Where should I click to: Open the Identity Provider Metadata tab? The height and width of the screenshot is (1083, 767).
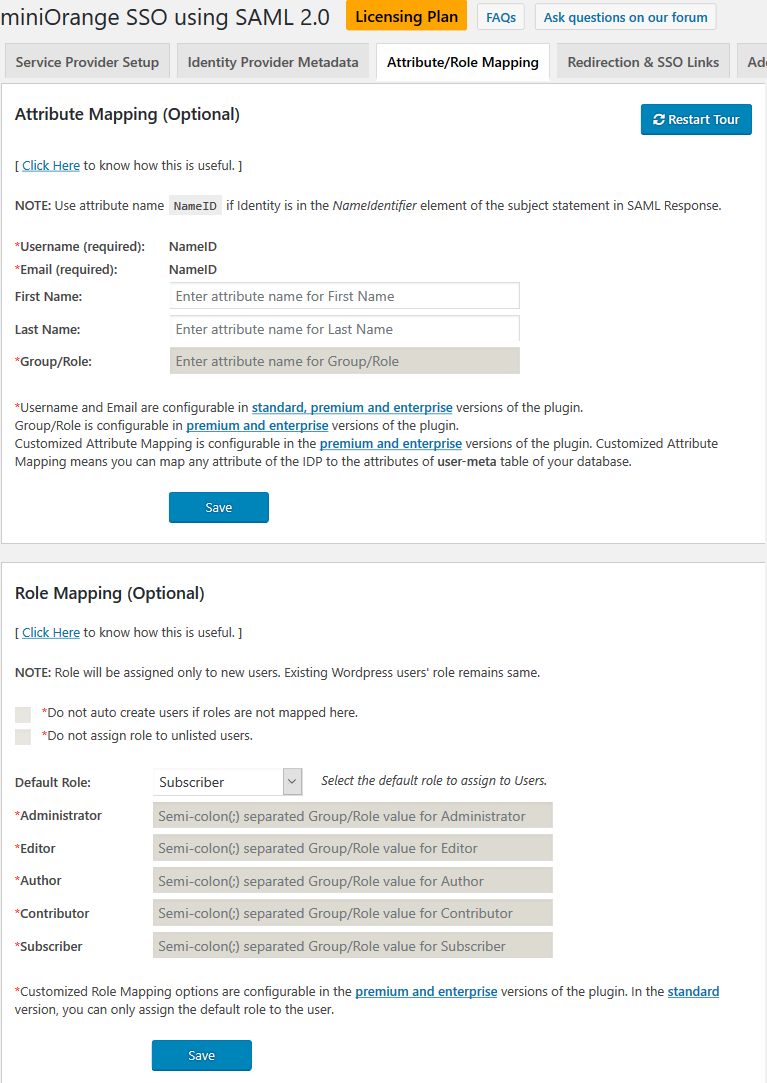click(272, 61)
